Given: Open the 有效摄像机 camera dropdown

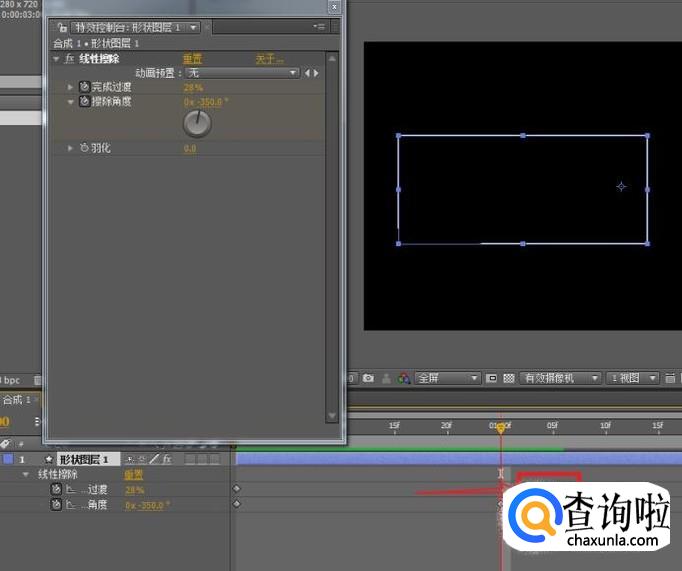Looking at the screenshot, I should point(560,378).
